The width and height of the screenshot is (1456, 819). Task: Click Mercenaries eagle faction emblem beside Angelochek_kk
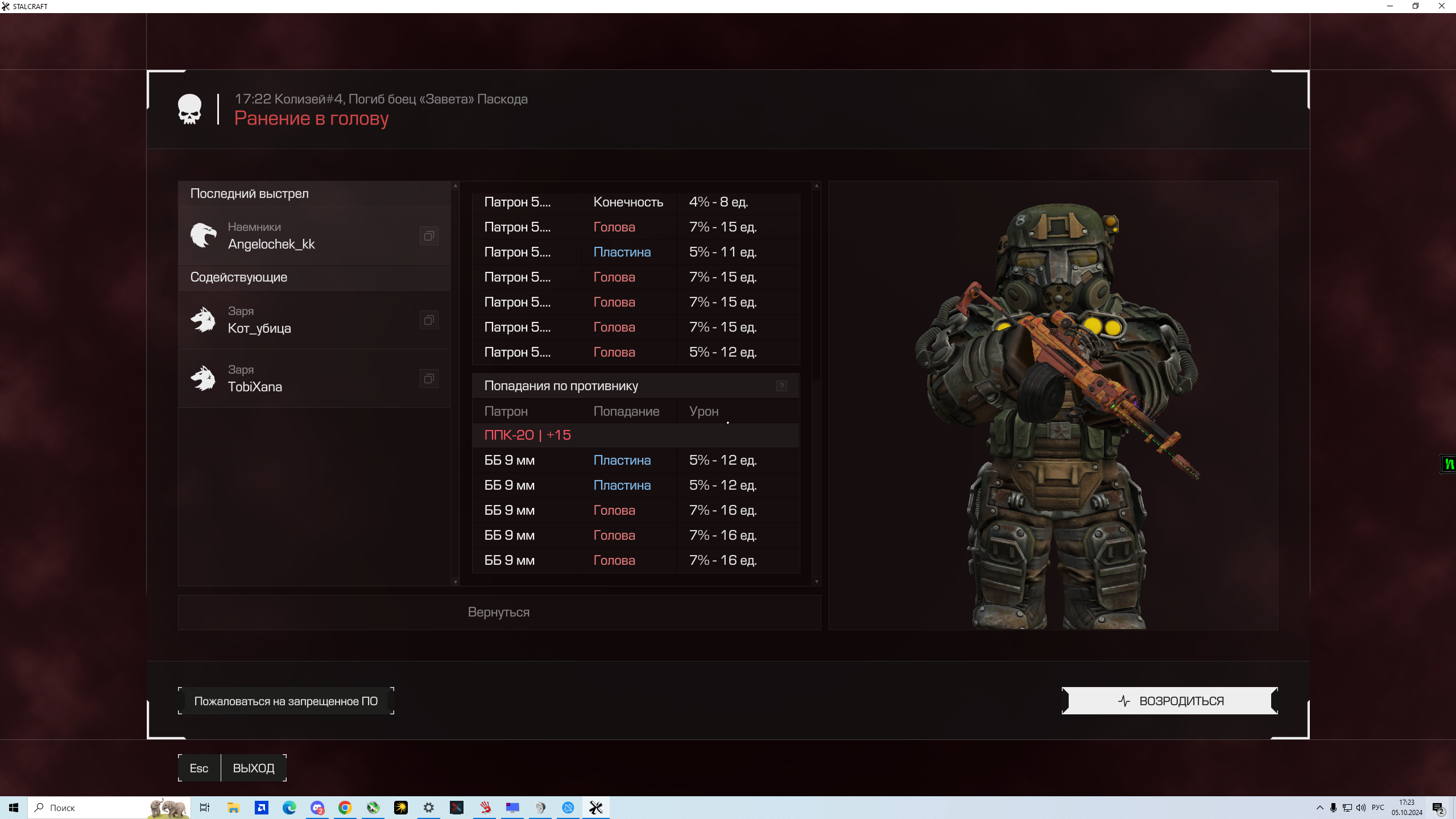coord(203,235)
